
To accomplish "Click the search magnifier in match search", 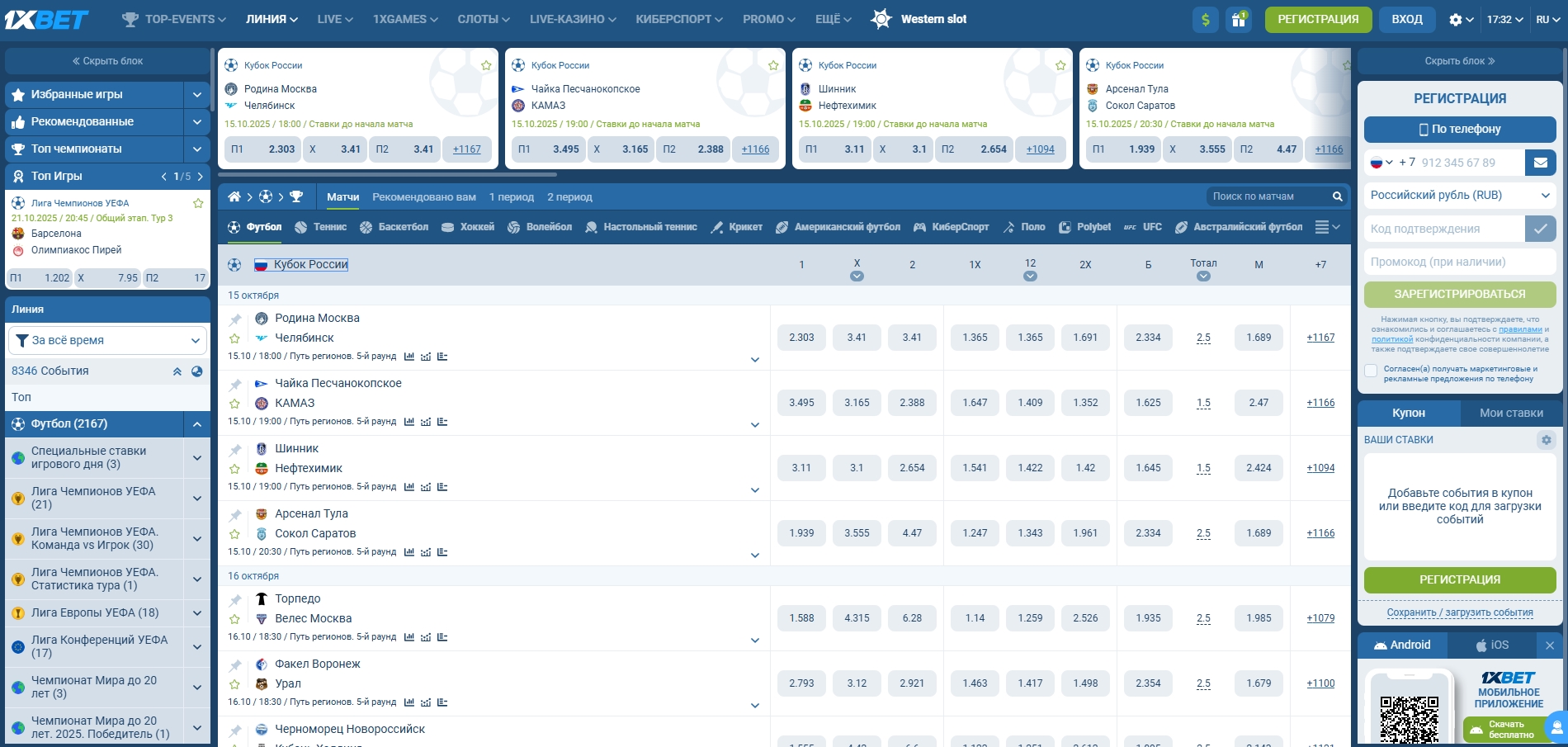I will point(1337,196).
